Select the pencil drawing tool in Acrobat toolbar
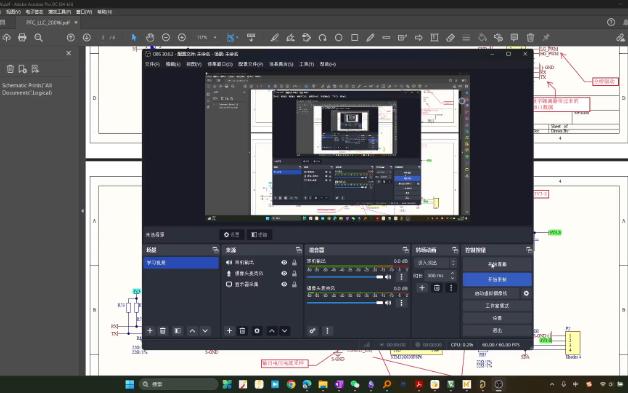The image size is (628, 393). 370,38
